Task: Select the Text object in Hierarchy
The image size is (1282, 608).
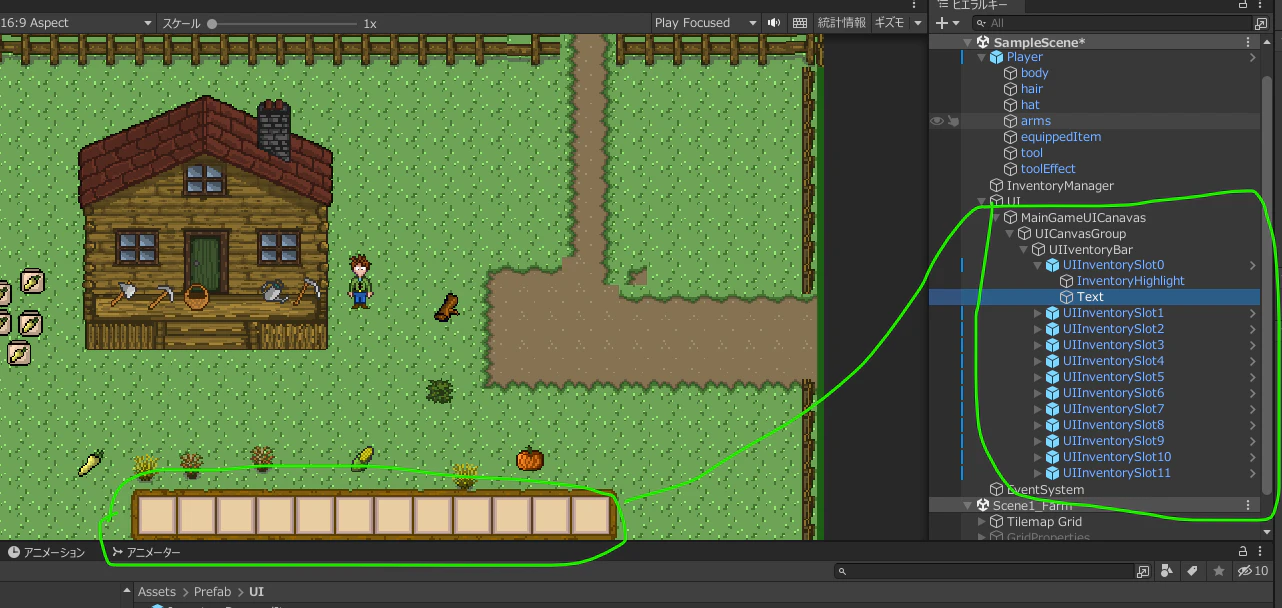Action: [1090, 297]
